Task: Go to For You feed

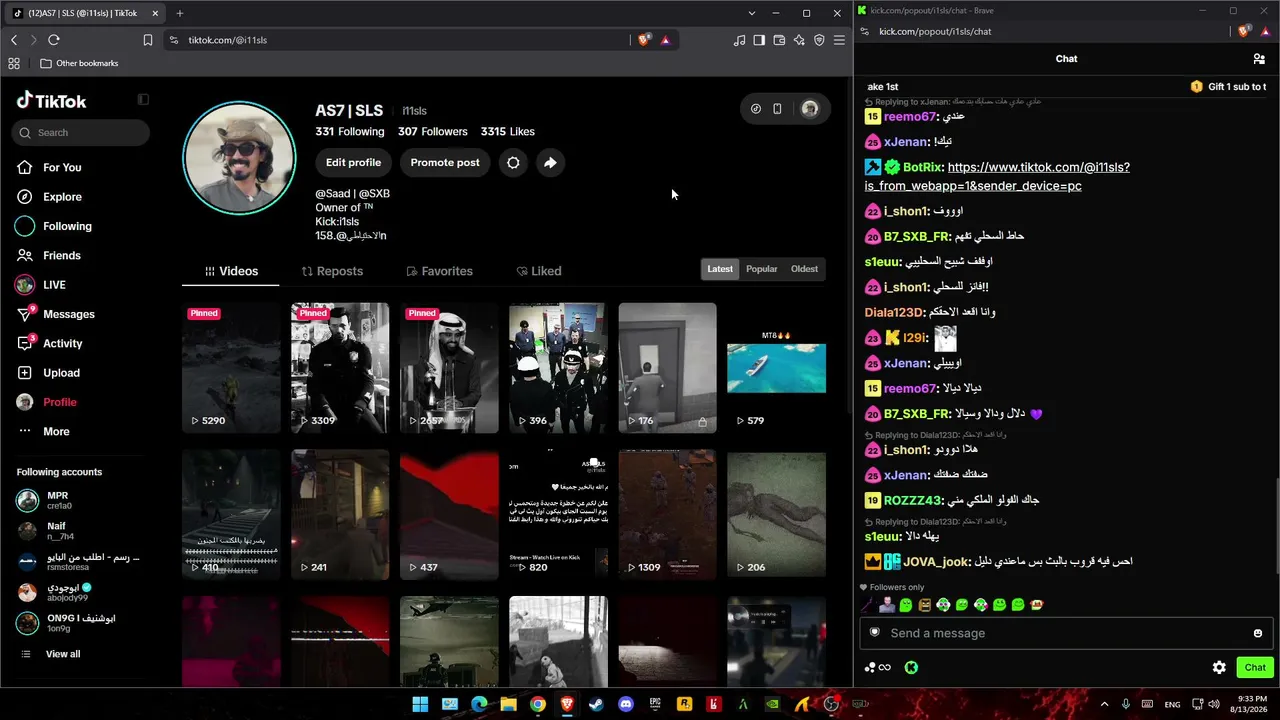Action: tap(62, 168)
